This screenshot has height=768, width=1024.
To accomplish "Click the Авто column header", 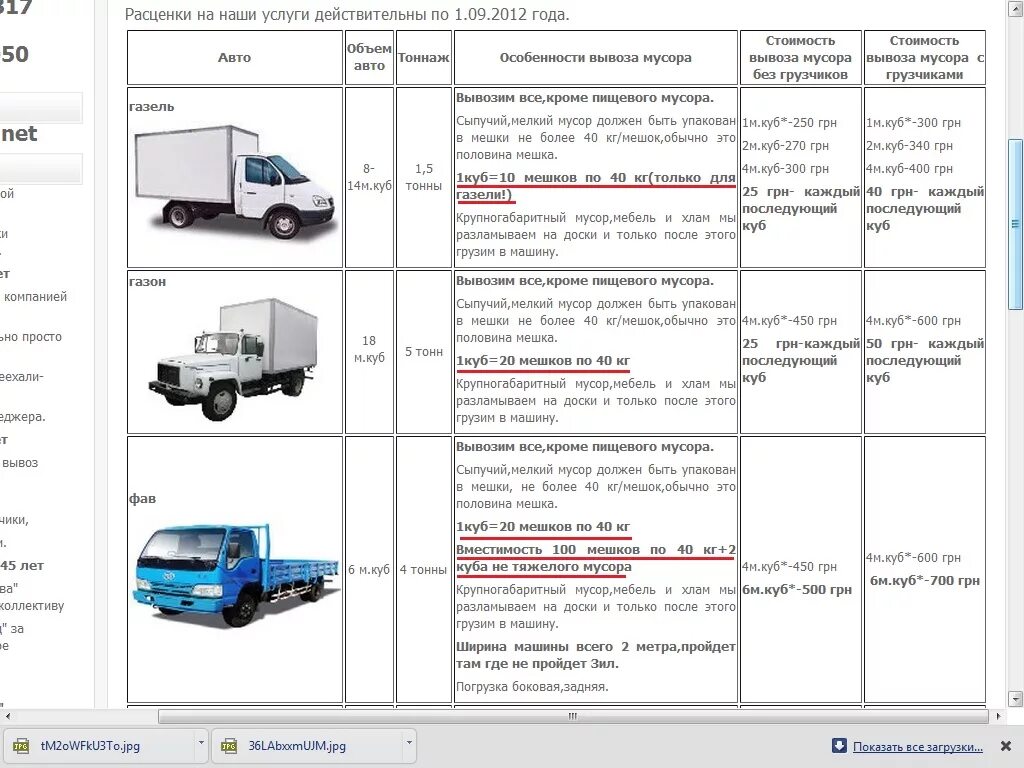I will pyautogui.click(x=234, y=57).
